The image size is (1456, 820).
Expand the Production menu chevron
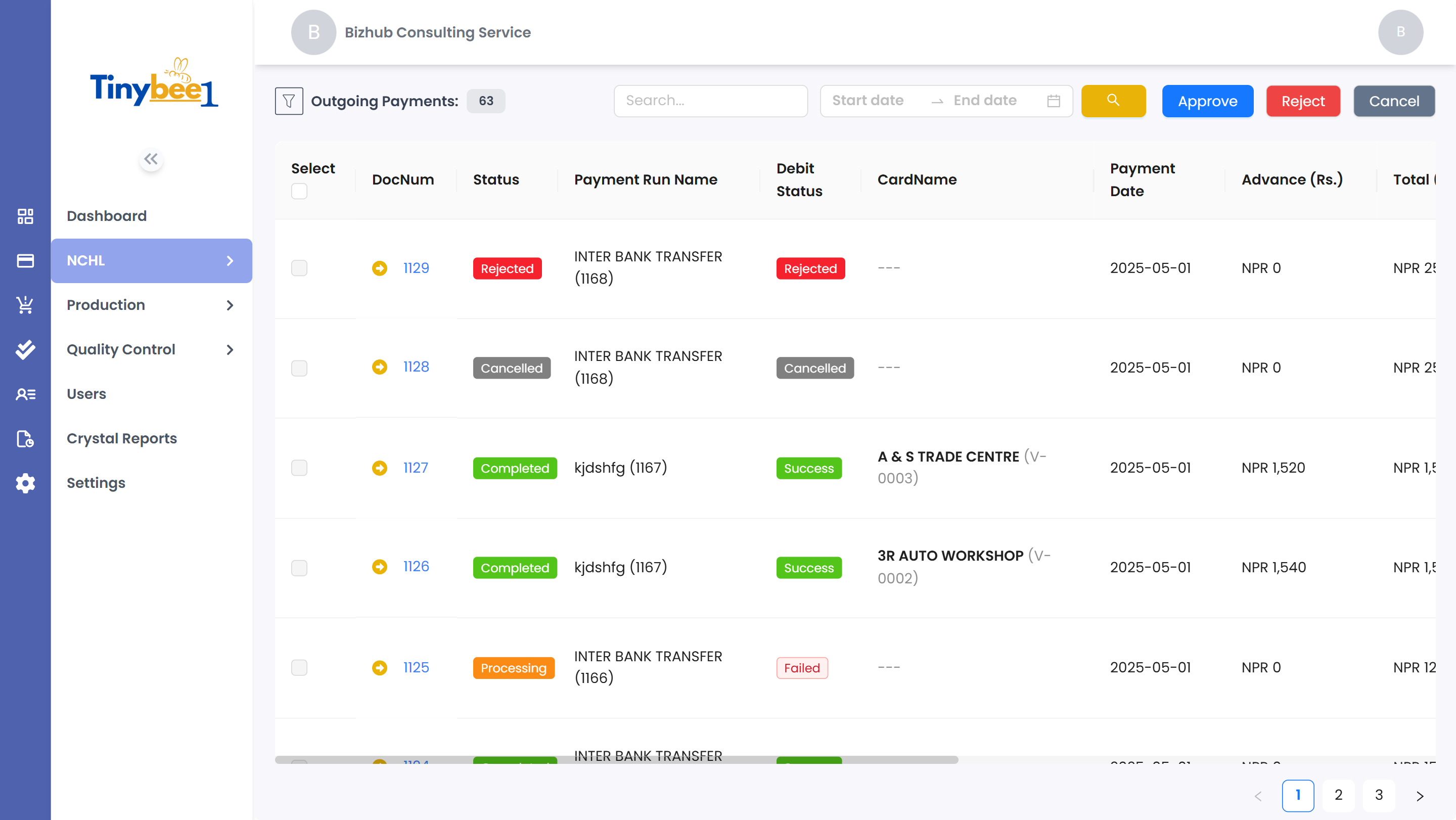230,305
